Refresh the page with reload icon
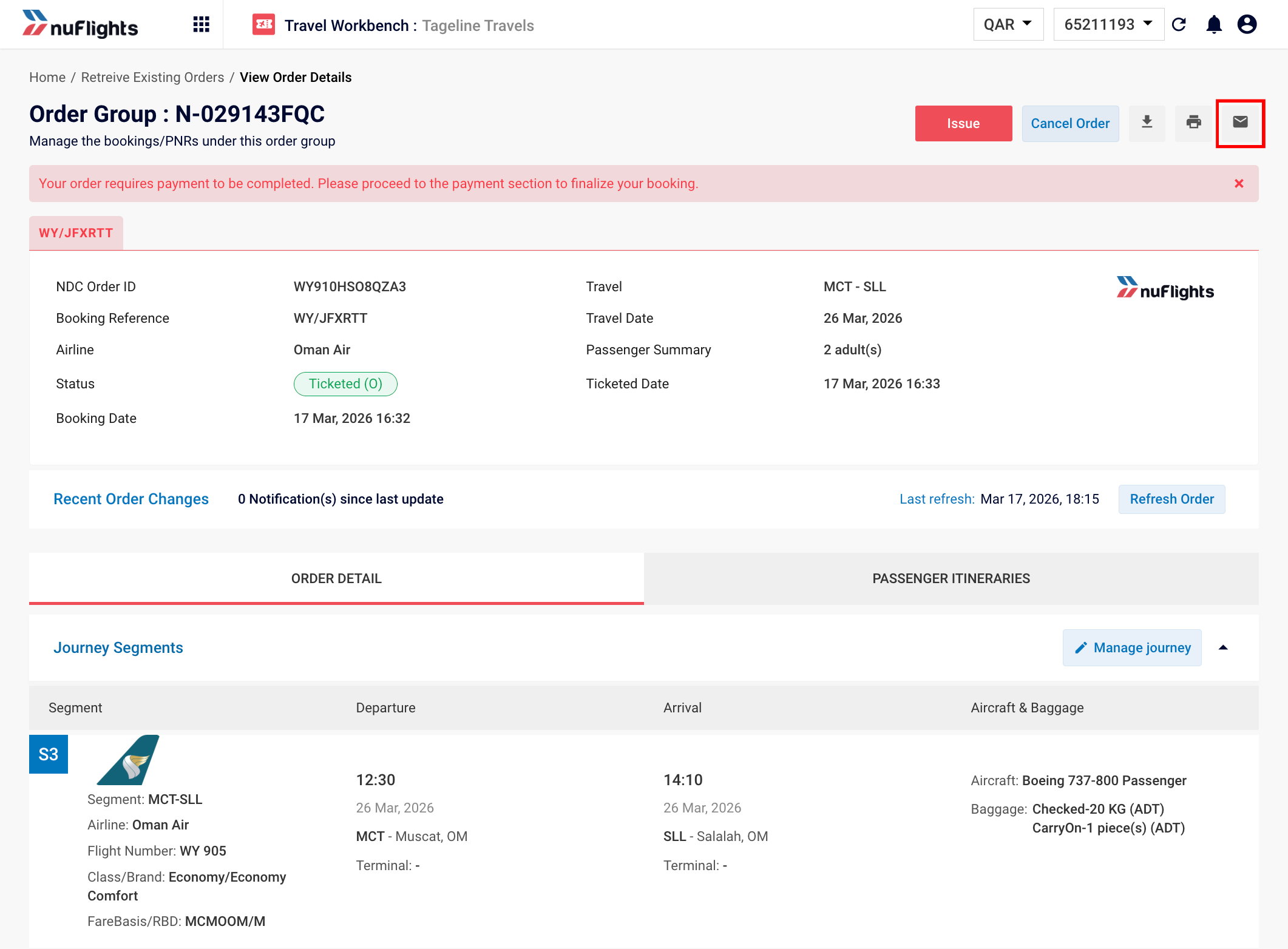 click(x=1179, y=24)
